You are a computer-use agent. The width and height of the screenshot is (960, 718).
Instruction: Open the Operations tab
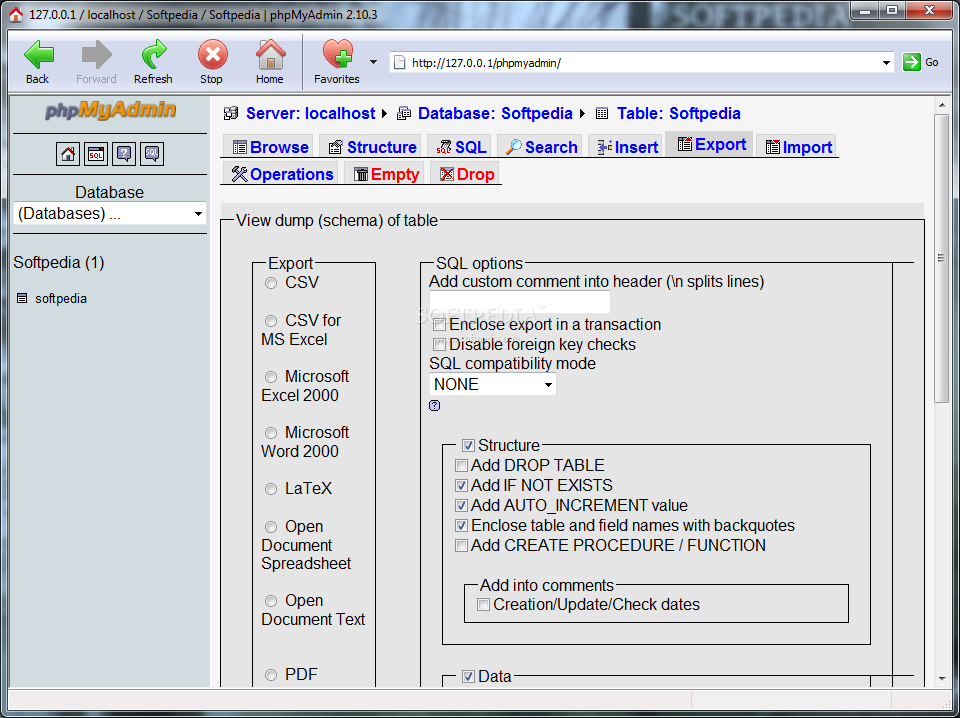280,174
